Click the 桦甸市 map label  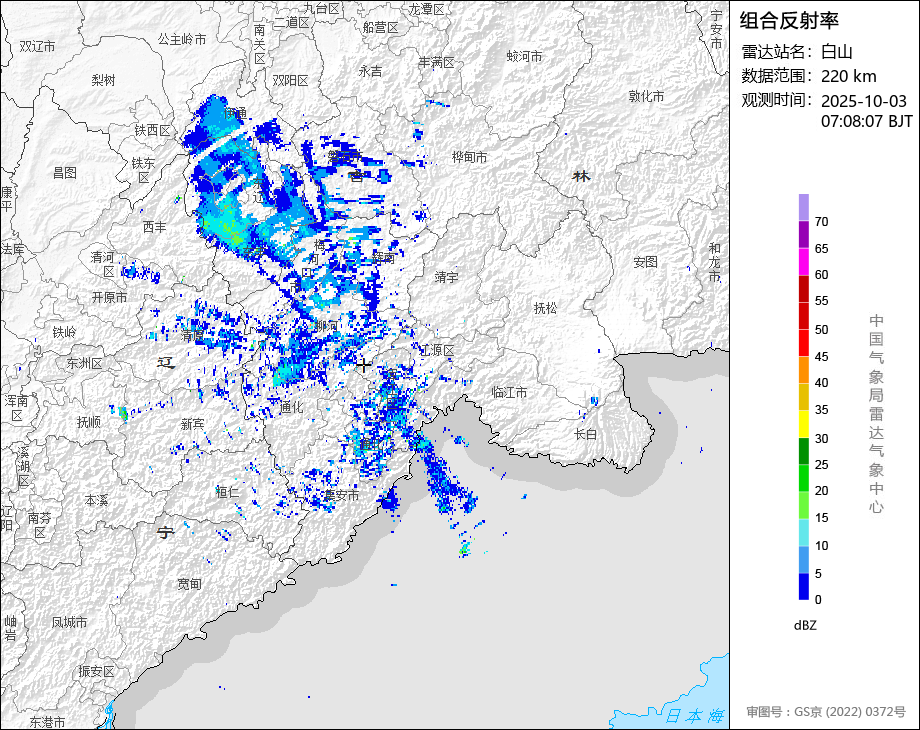[469, 157]
